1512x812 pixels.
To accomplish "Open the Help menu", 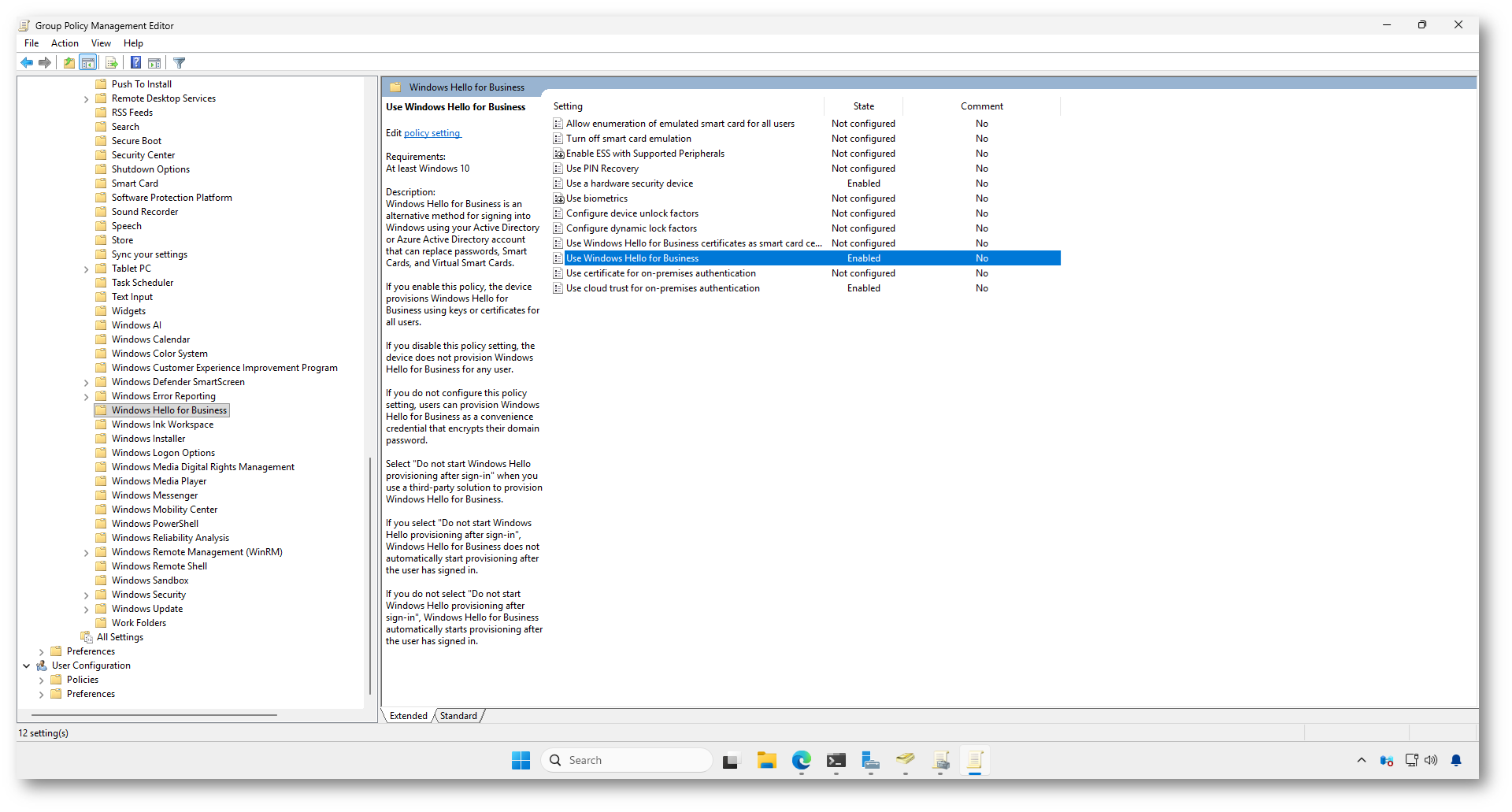I will pos(133,43).
